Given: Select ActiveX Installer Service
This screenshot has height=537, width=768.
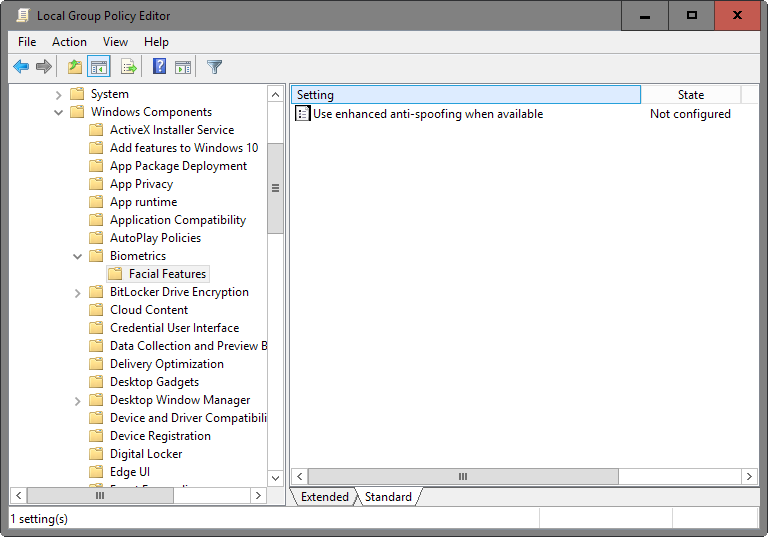Looking at the screenshot, I should click(172, 130).
